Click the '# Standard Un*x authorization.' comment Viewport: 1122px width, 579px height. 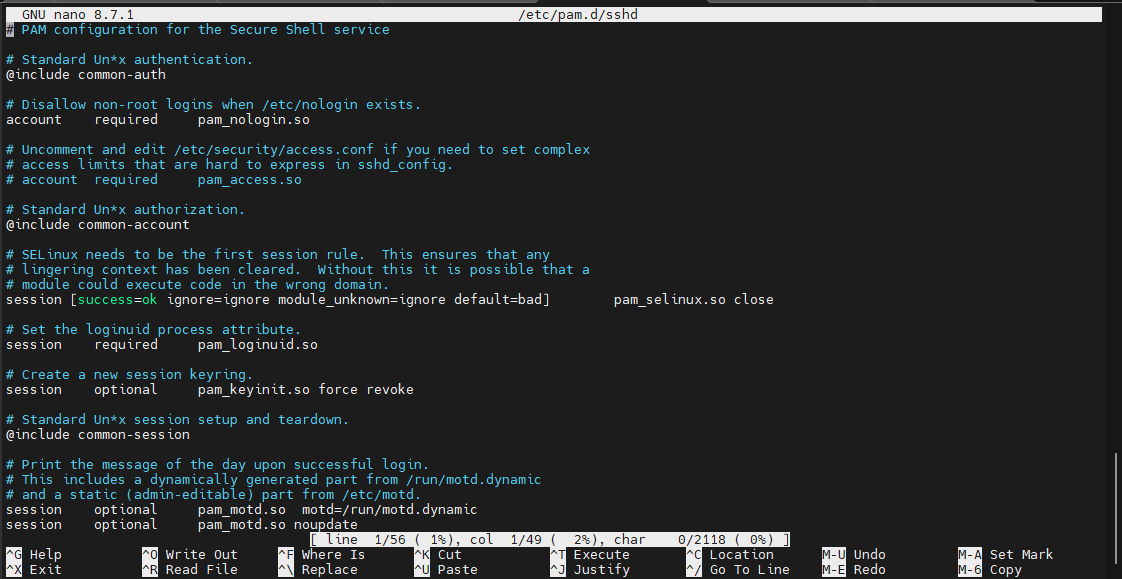126,210
